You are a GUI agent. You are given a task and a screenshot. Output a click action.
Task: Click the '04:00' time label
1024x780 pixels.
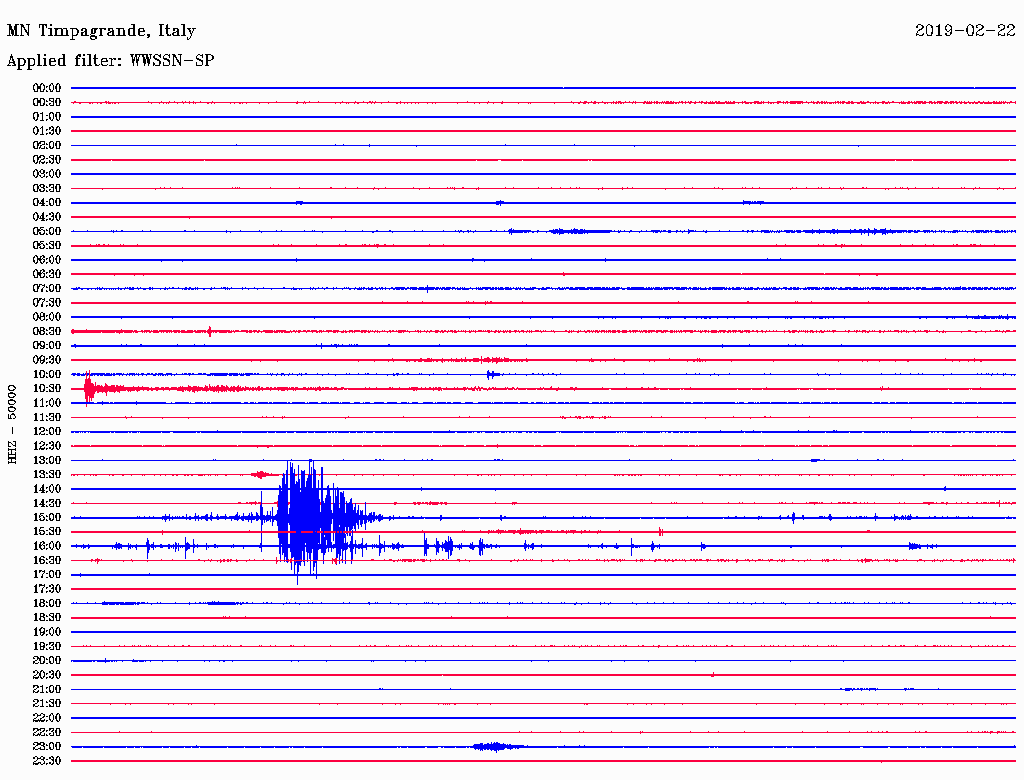46,203
